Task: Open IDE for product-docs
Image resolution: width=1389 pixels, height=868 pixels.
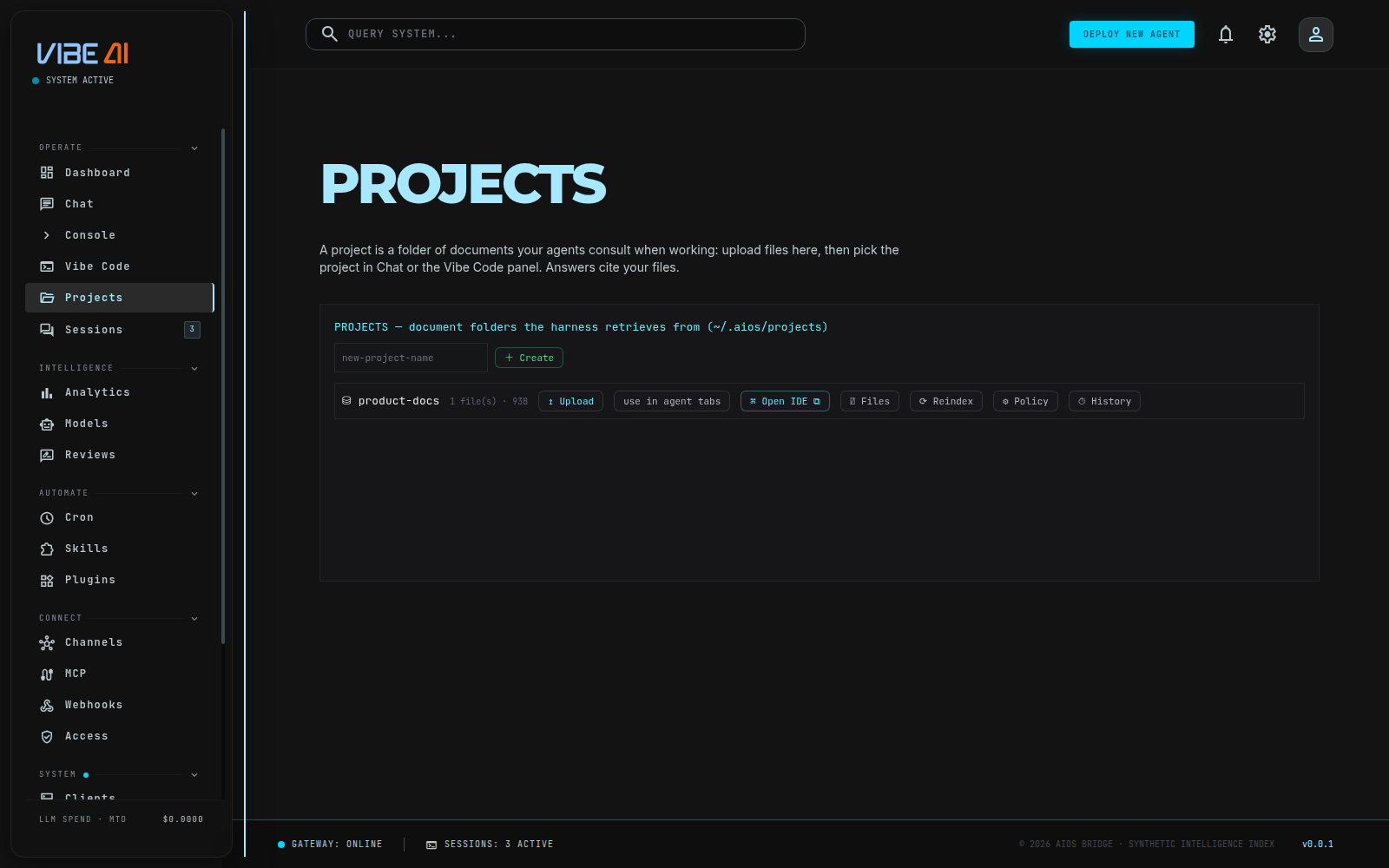Action: coord(785,401)
